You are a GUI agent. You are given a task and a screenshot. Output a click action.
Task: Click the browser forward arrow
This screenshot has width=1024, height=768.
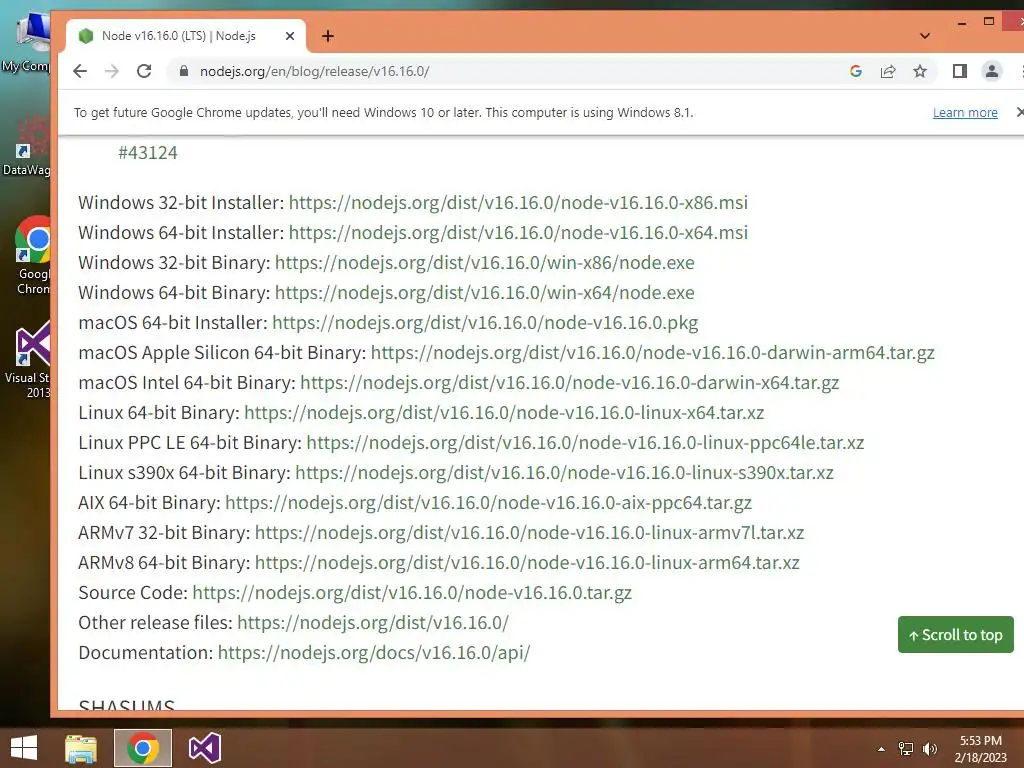coord(112,71)
